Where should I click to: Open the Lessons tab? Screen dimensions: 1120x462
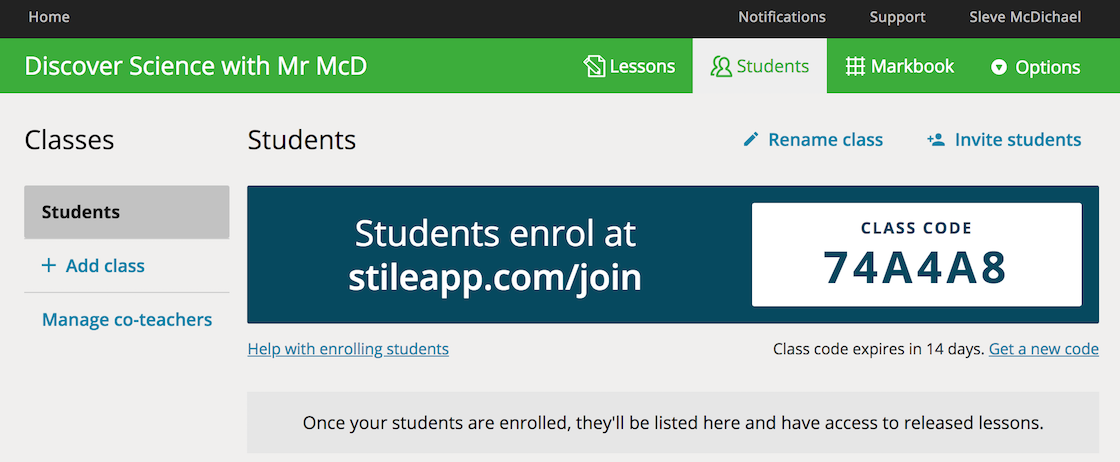coord(629,66)
